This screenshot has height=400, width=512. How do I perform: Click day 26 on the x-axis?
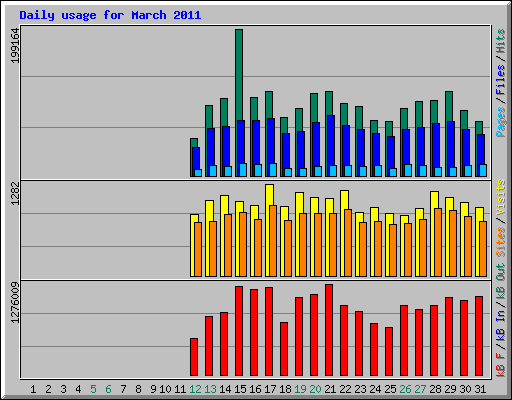click(405, 389)
